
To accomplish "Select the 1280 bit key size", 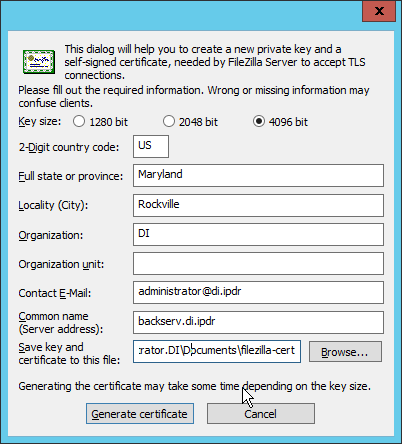I will (79, 121).
